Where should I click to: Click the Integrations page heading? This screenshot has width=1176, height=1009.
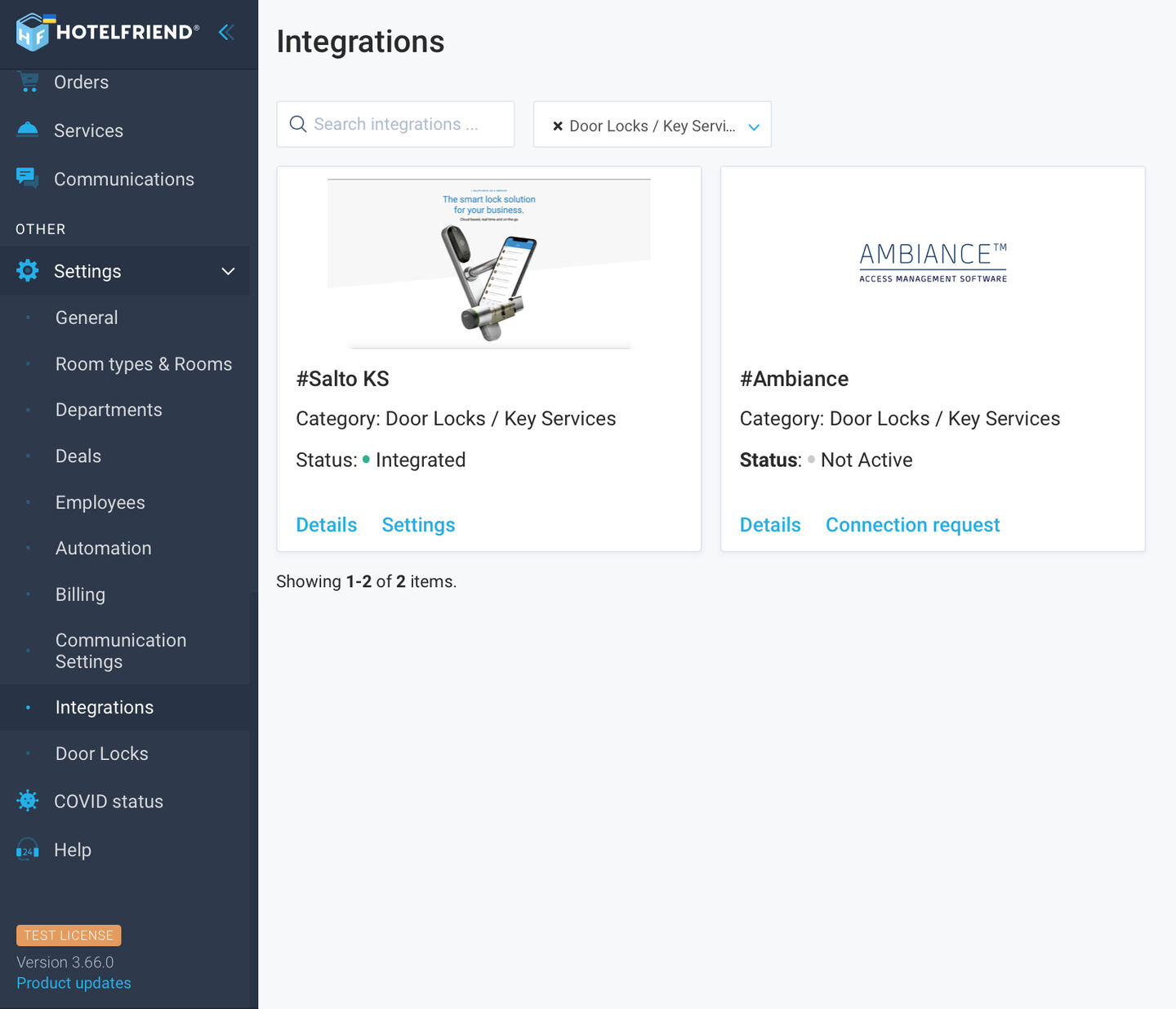click(360, 42)
